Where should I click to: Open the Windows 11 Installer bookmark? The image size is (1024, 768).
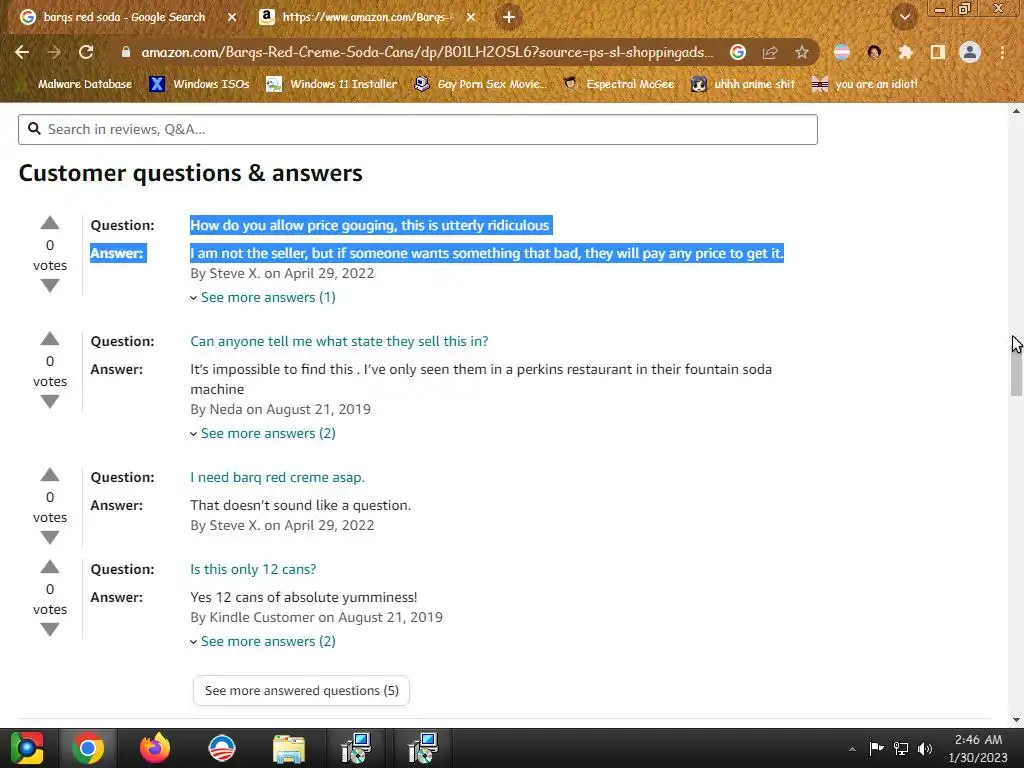click(x=332, y=84)
